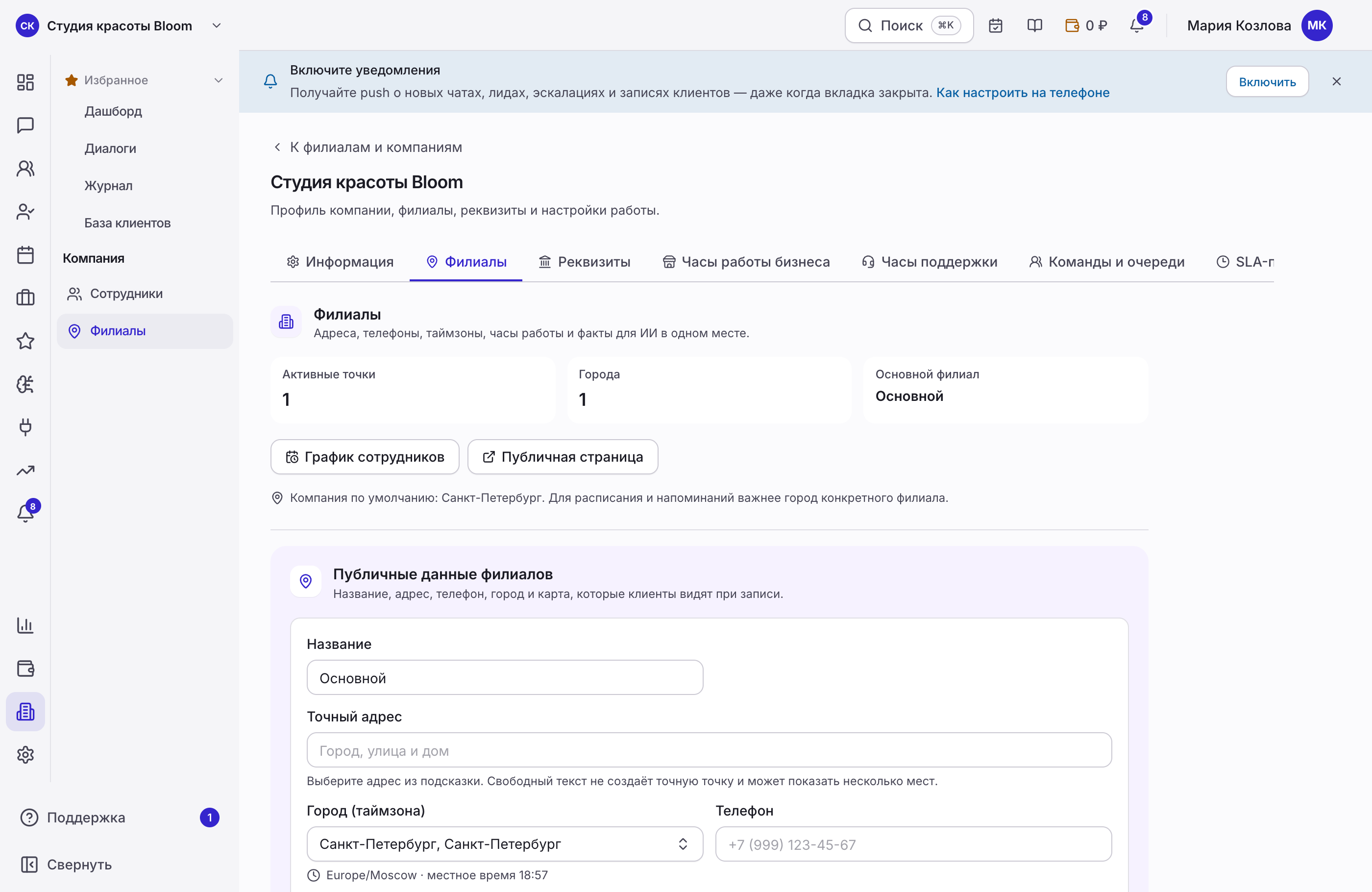Open Сотрудники in the Компания menu

pyautogui.click(x=145, y=294)
